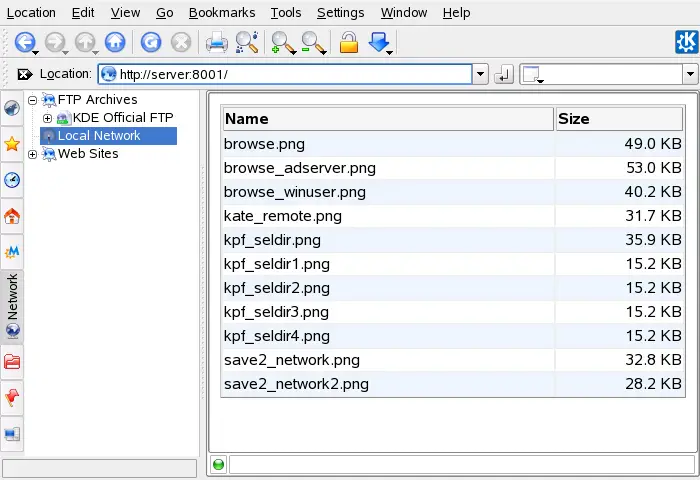Collapse the FTP Archives tree node
The height and width of the screenshot is (480, 700).
tap(33, 100)
